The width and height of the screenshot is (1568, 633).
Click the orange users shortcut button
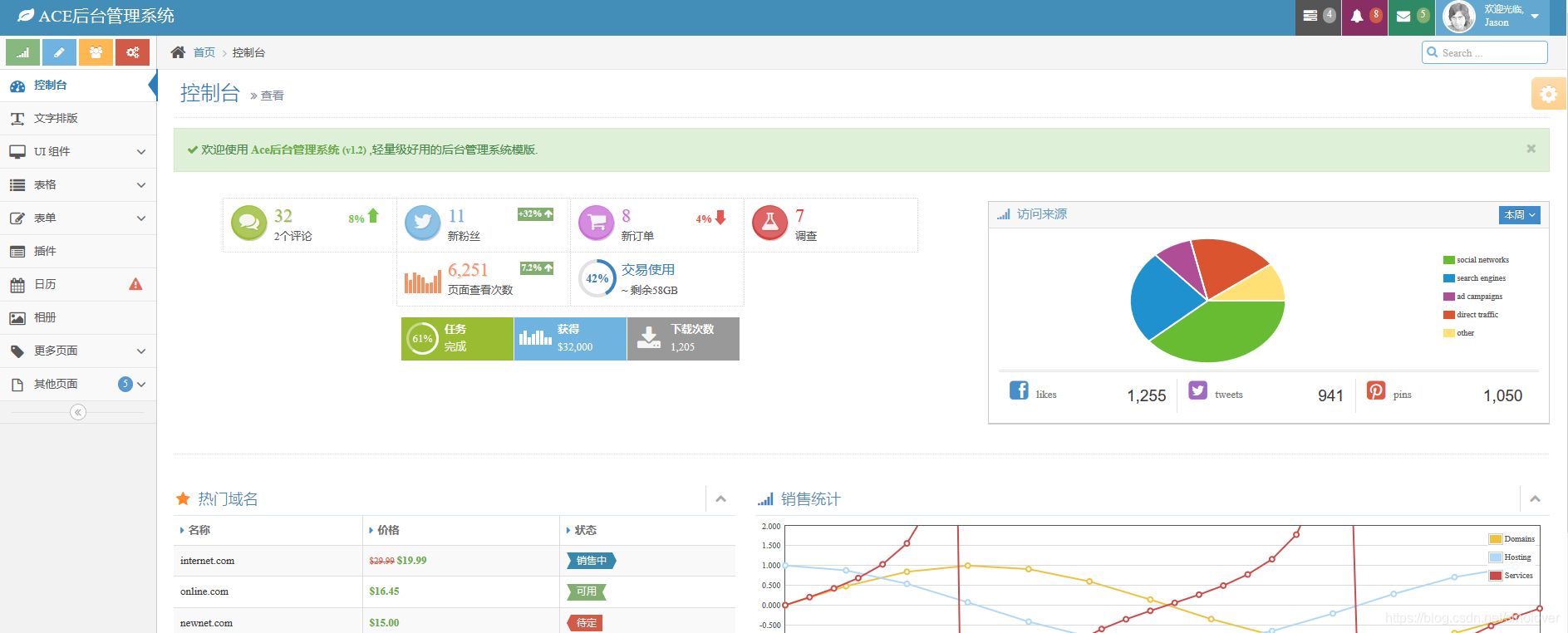pos(96,52)
